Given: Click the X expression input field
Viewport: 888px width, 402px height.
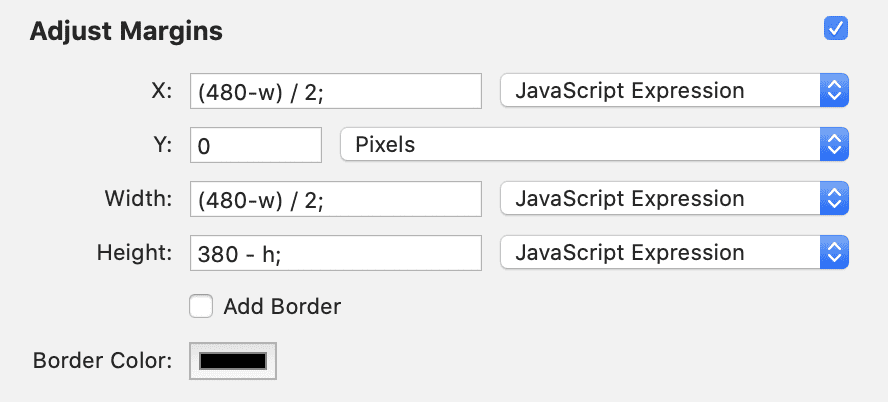Looking at the screenshot, I should tap(335, 91).
